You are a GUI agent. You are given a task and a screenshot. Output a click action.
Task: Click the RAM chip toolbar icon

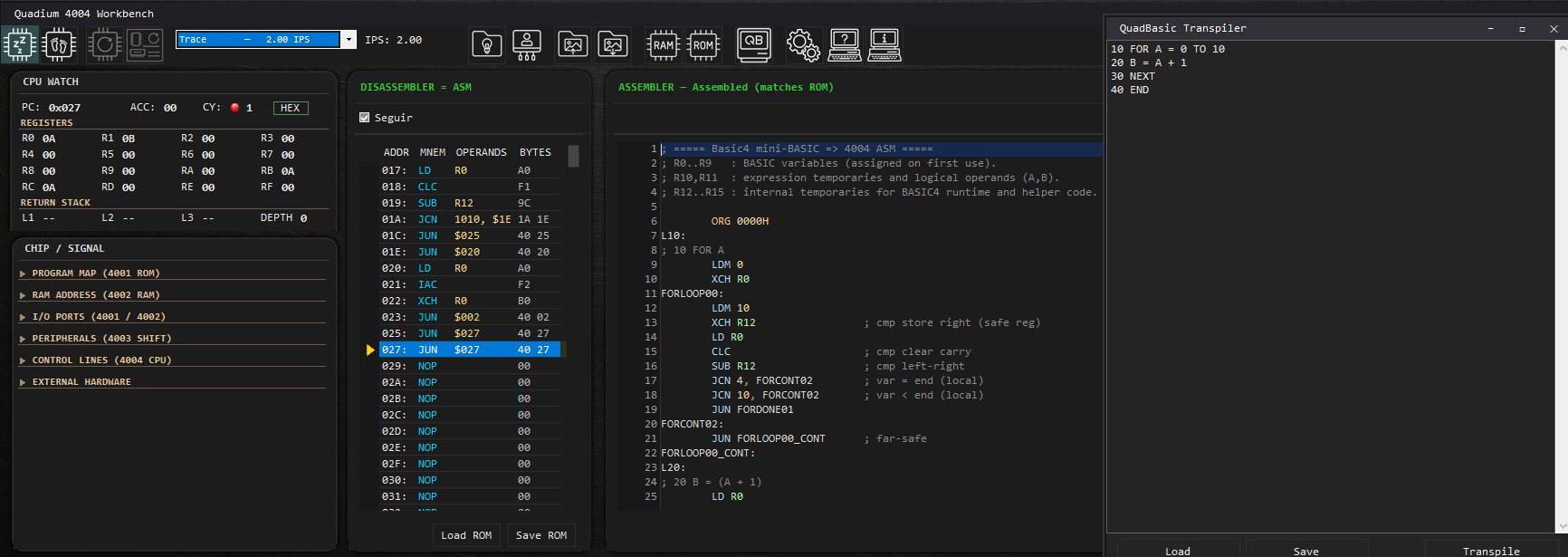[664, 44]
